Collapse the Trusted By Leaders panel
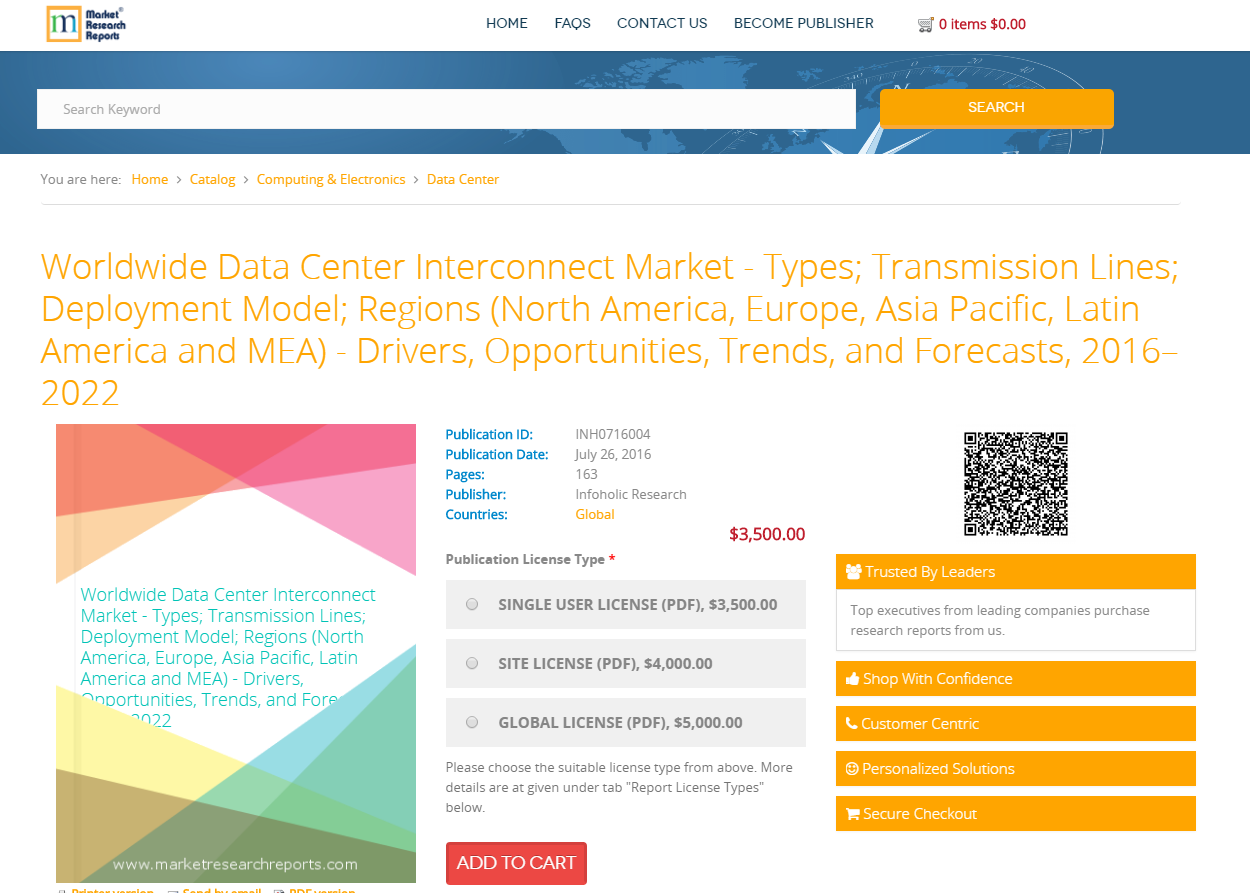1250x893 pixels. (x=1016, y=572)
